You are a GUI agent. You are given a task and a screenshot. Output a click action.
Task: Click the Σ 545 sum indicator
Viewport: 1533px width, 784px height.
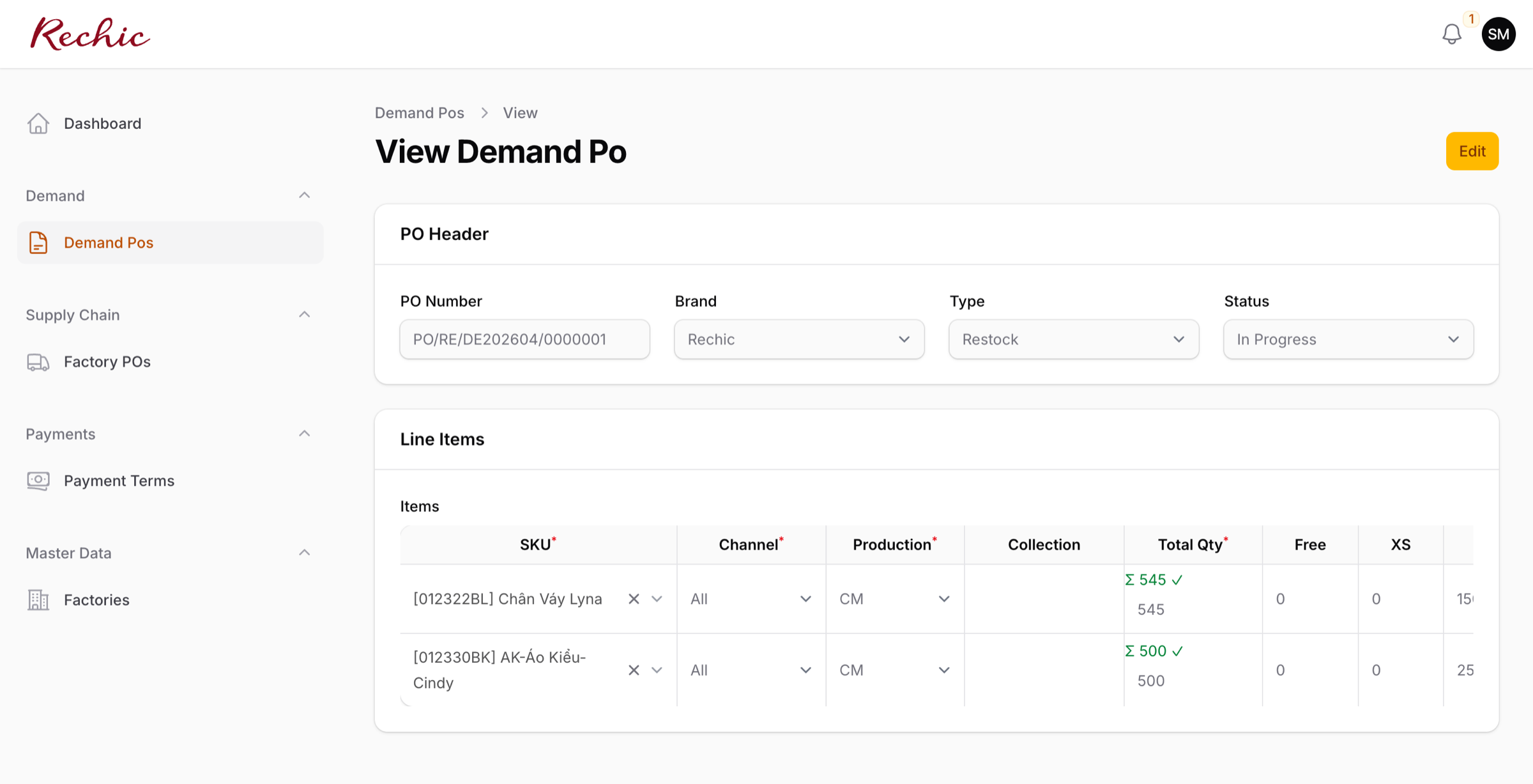tap(1154, 580)
